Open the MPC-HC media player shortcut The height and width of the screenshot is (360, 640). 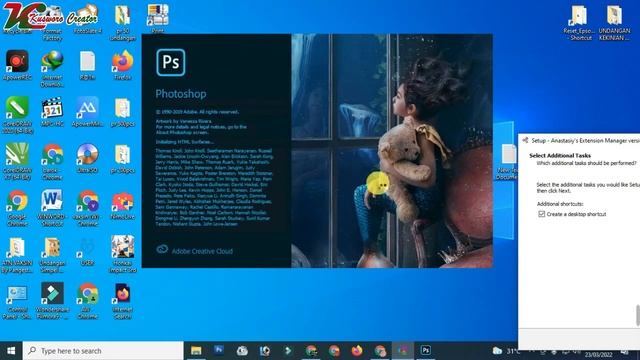[52, 111]
